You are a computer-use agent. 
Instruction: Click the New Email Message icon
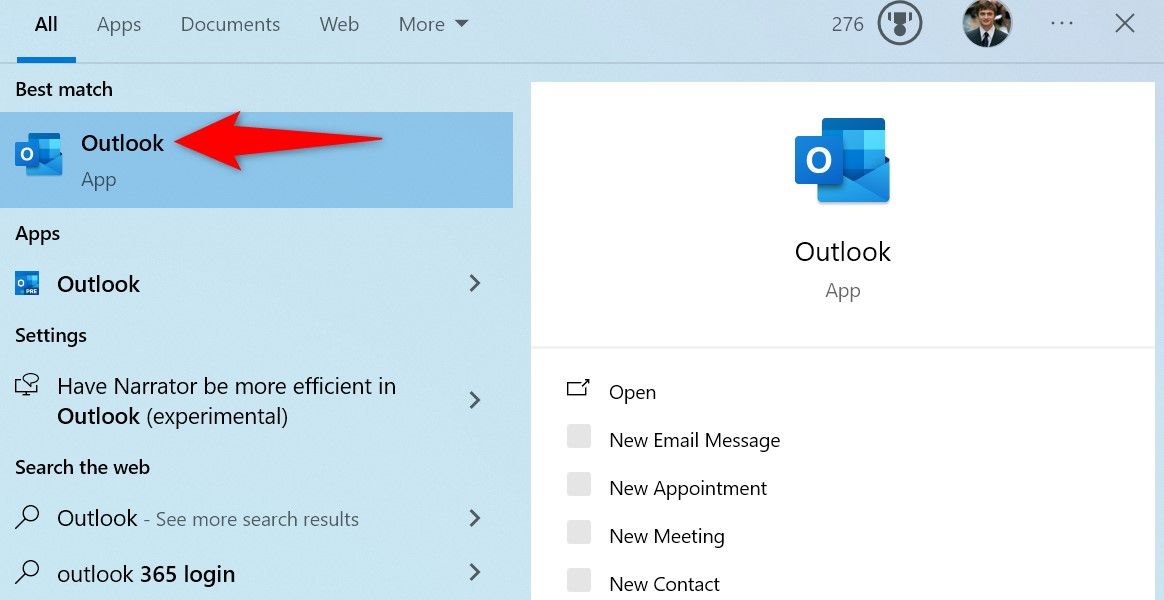click(580, 438)
